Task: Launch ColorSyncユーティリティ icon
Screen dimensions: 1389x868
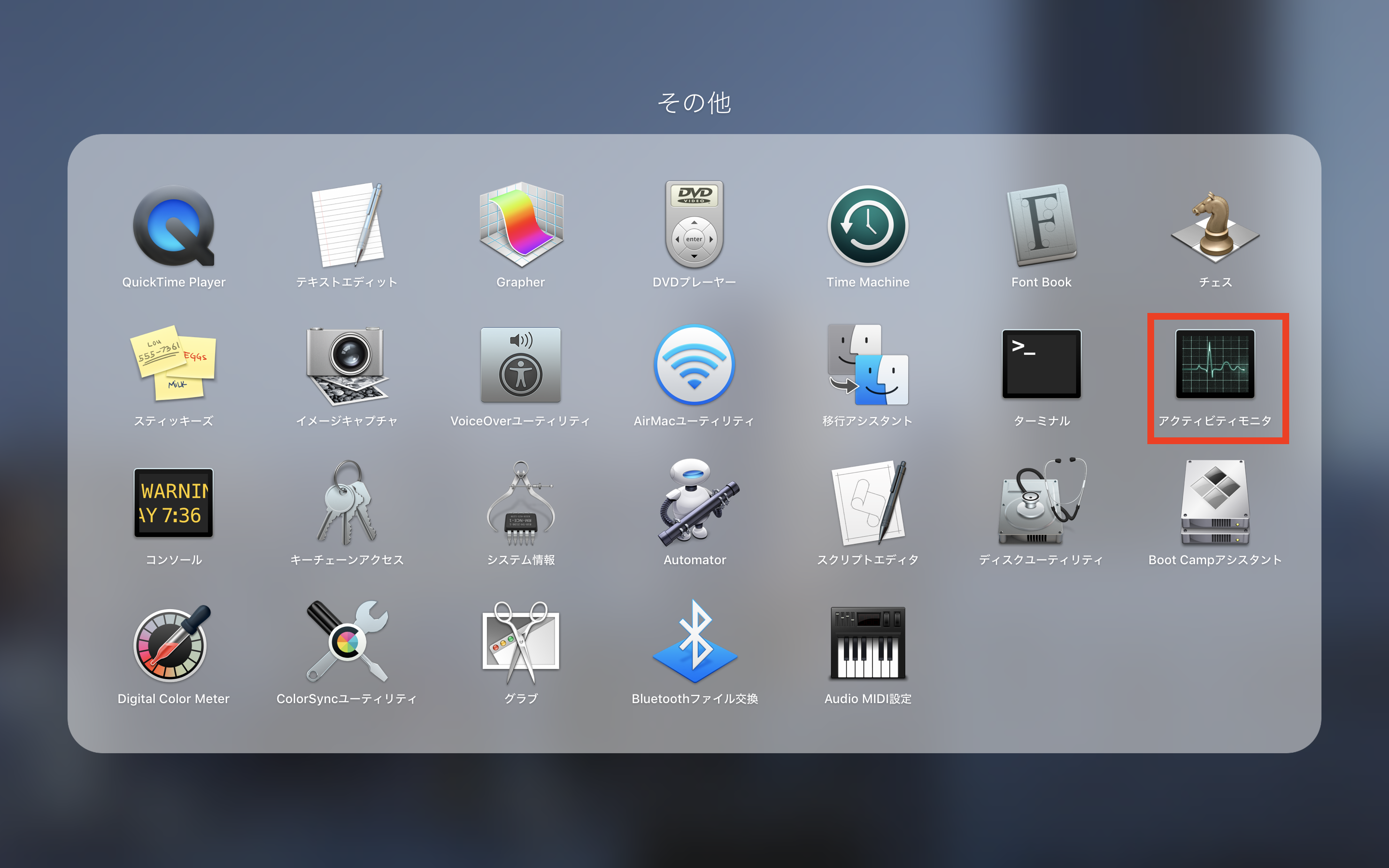Action: coord(347,642)
